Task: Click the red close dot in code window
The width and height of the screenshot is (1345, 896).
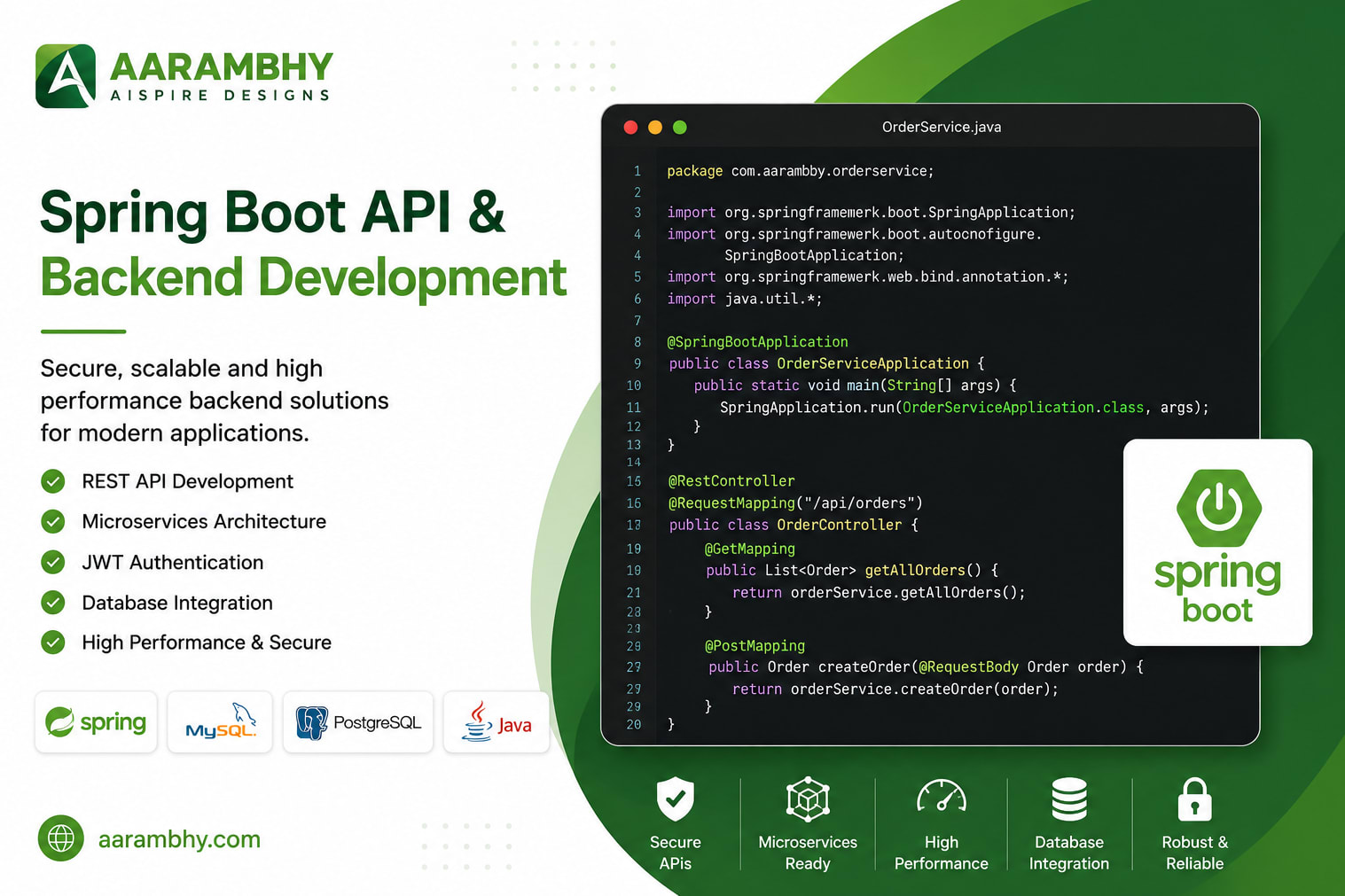Action: point(631,128)
